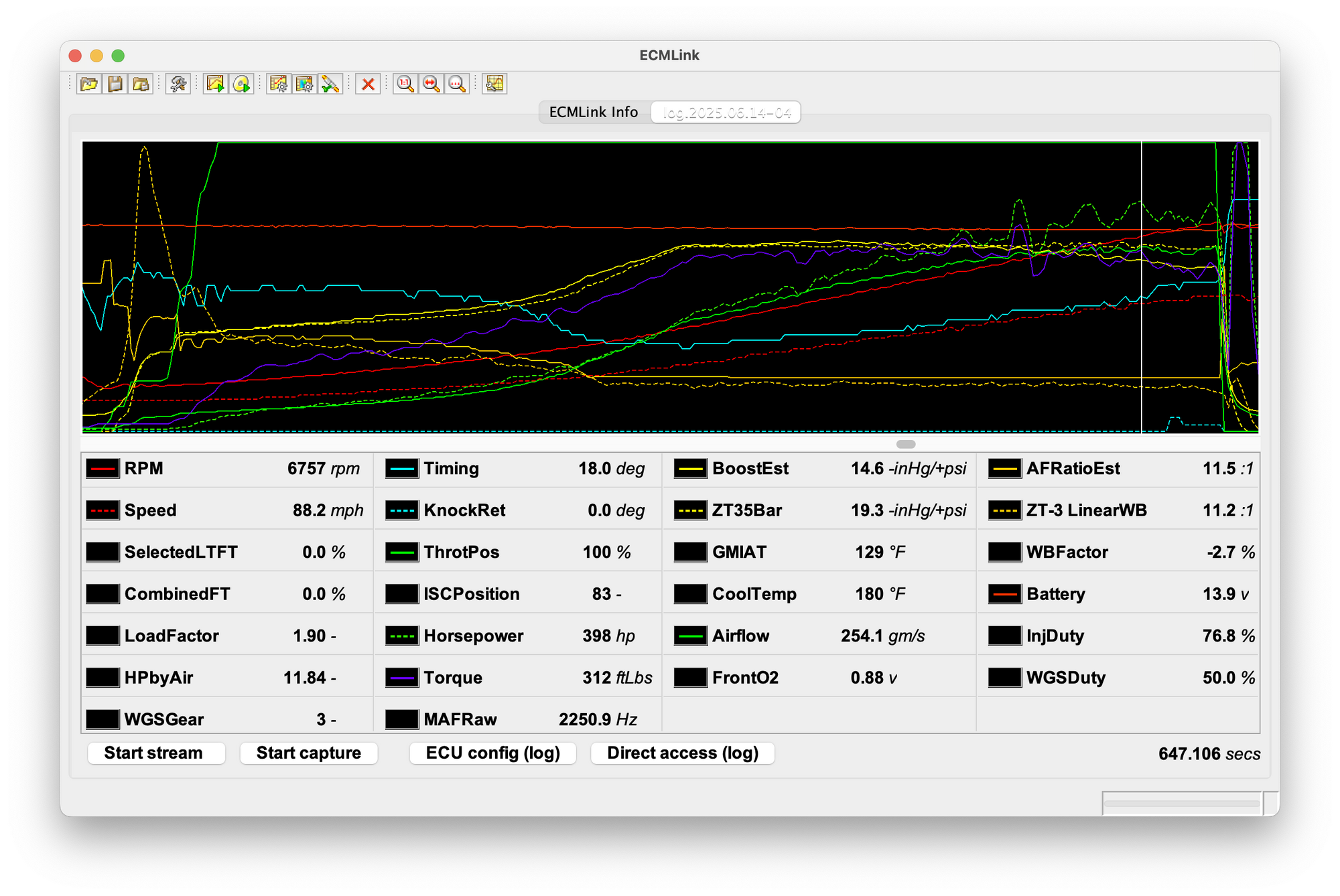Click the graph with gear configuration icon
1340x896 pixels.
point(279,84)
